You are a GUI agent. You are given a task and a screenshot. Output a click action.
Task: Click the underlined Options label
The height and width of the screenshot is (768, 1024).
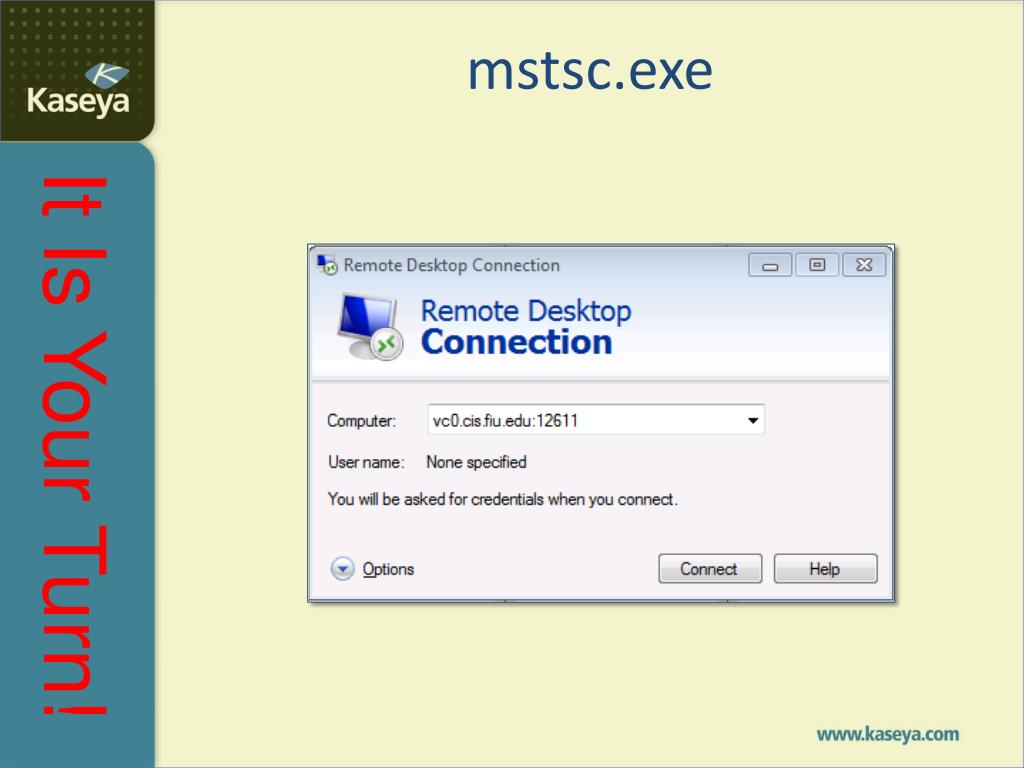tap(389, 569)
